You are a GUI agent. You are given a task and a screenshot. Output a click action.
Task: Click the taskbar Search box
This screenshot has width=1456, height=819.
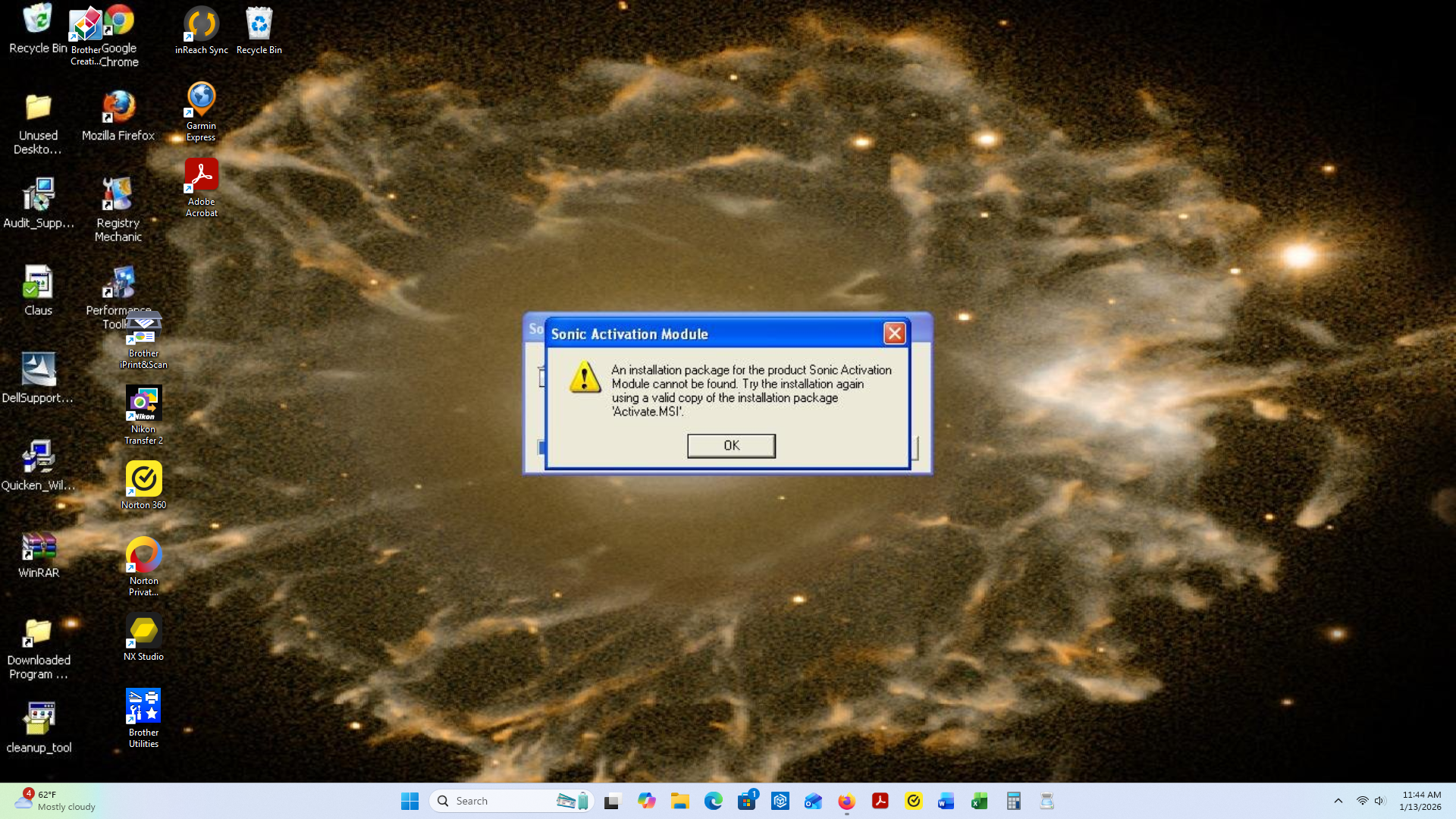pos(493,800)
